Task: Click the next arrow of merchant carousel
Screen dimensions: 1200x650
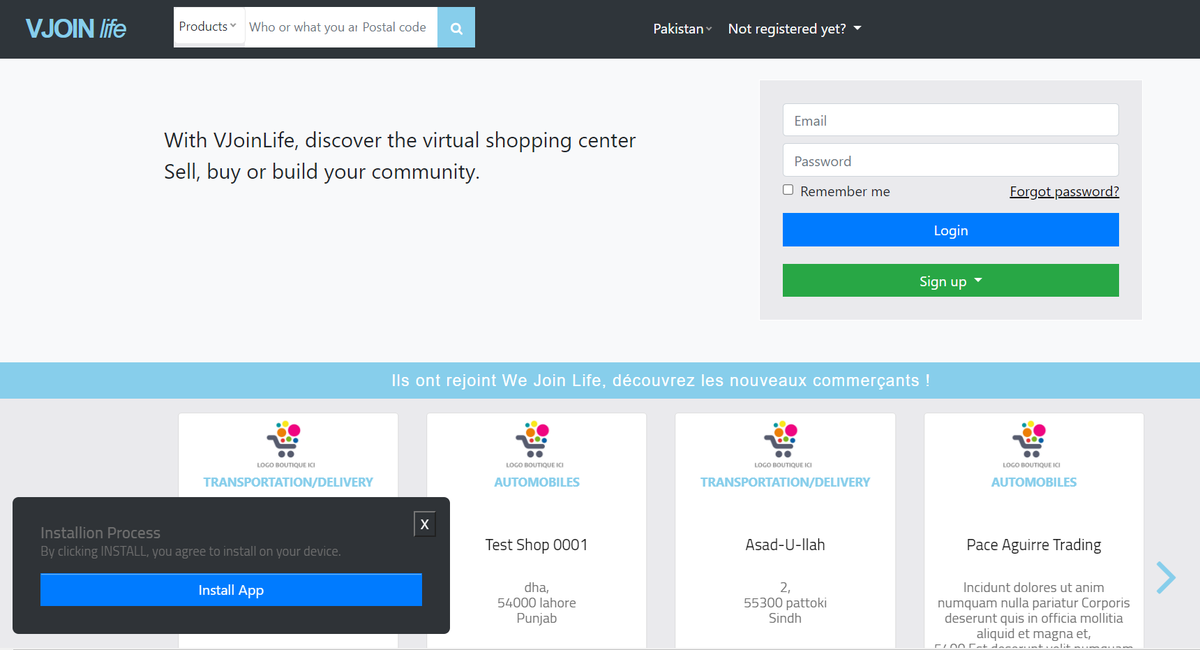Action: click(x=1166, y=577)
